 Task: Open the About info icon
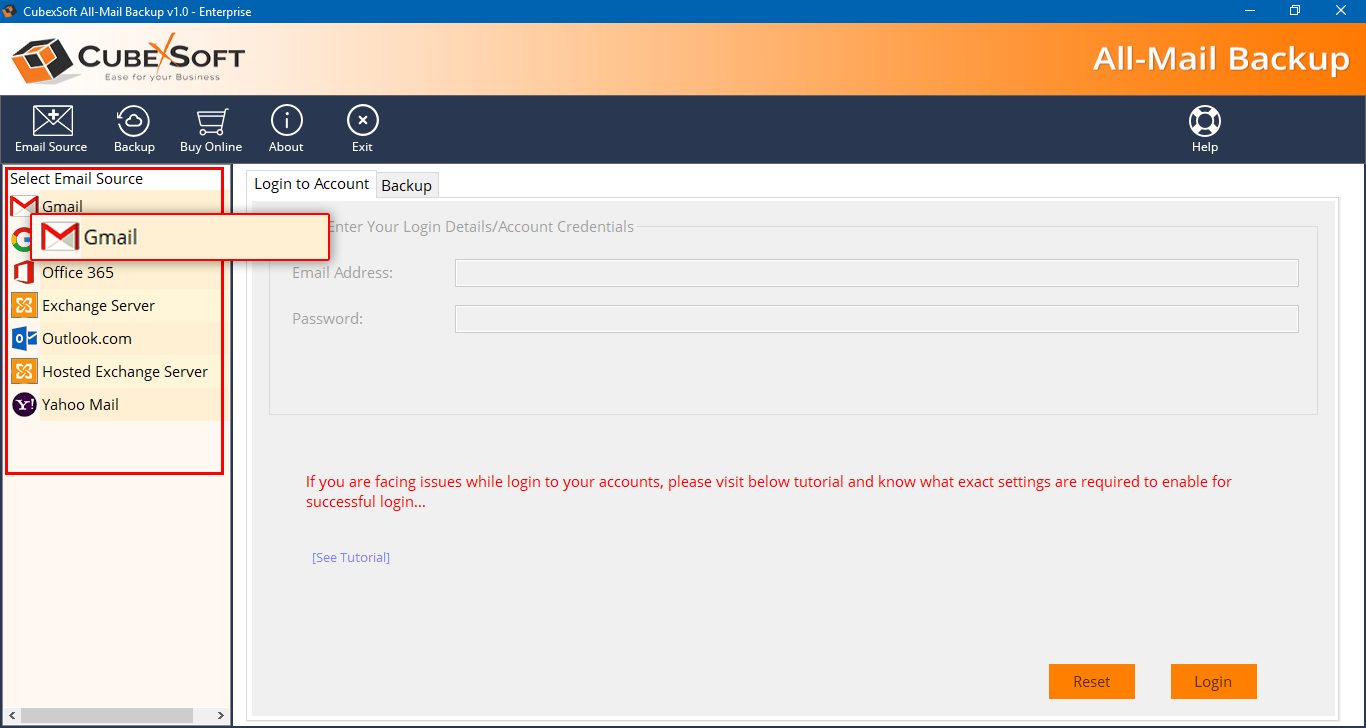pos(286,122)
